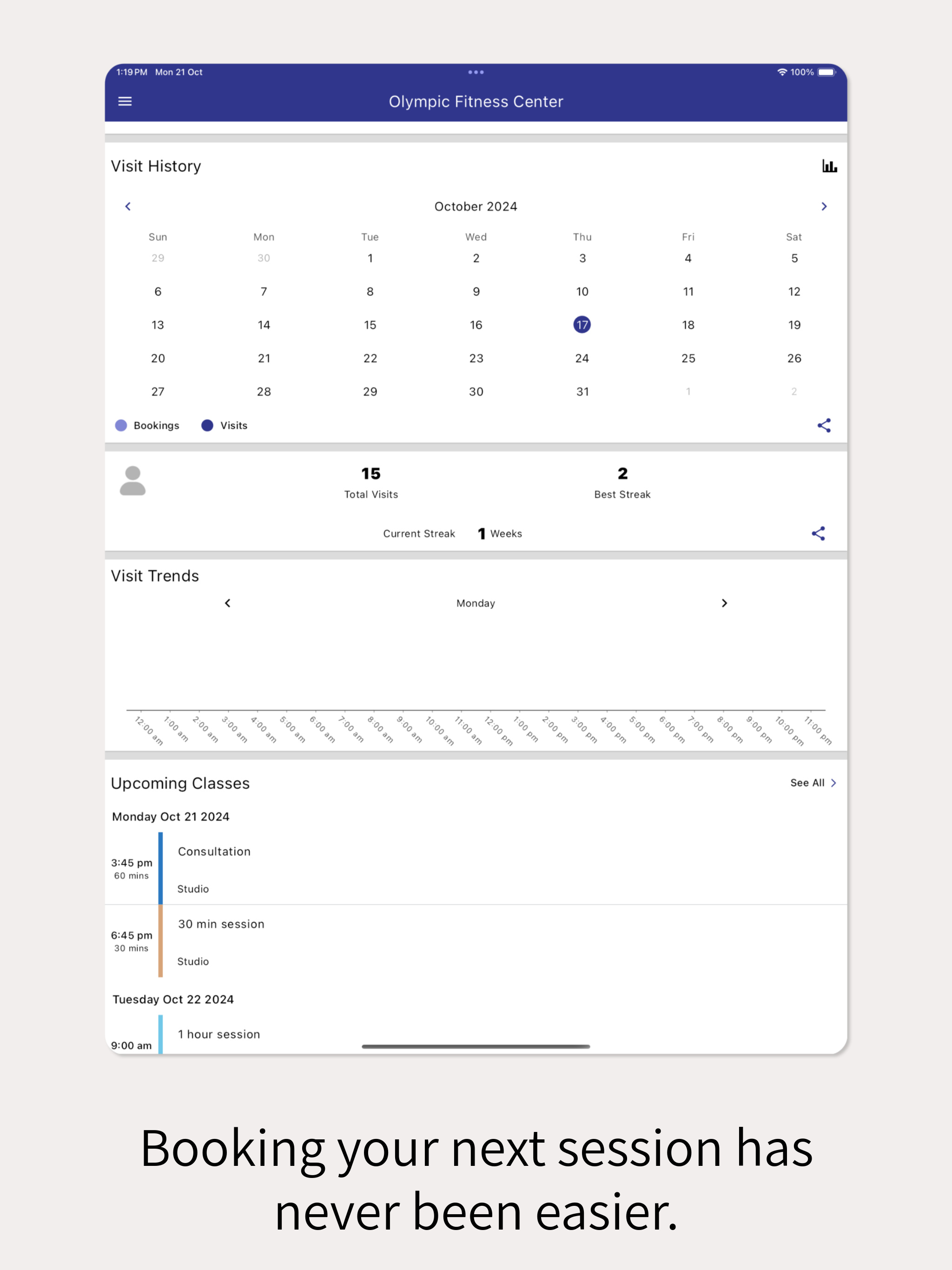This screenshot has width=952, height=1270.
Task: Click the 'Visit History' heading
Action: (x=156, y=166)
